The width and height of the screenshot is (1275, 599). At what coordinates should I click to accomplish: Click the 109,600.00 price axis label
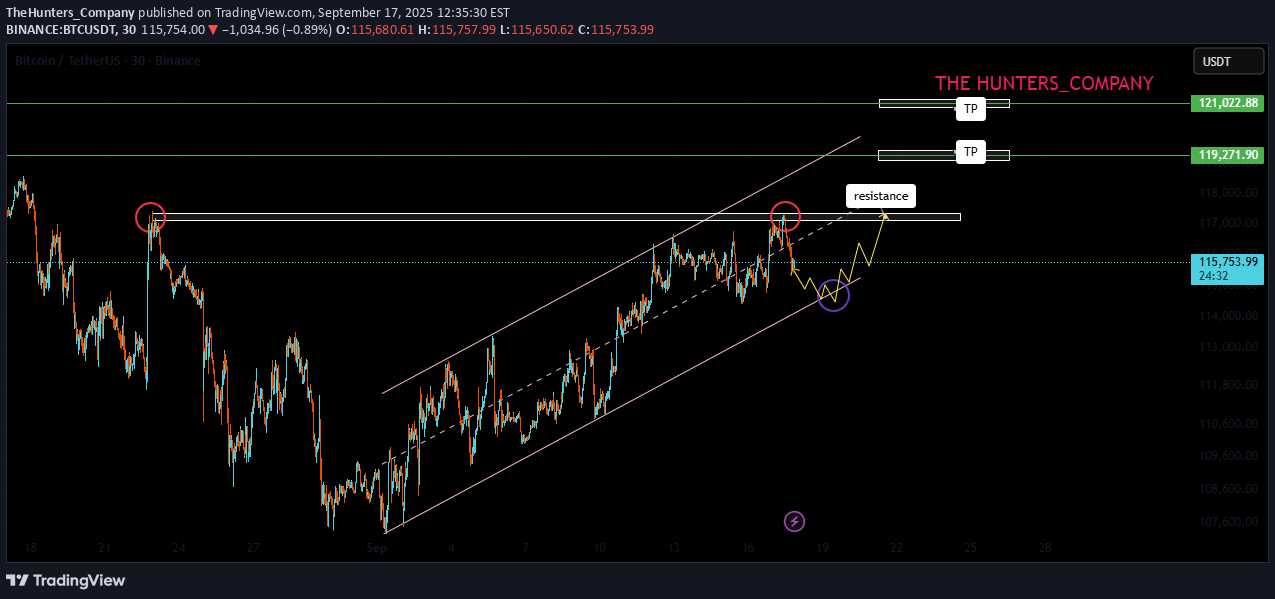1228,456
